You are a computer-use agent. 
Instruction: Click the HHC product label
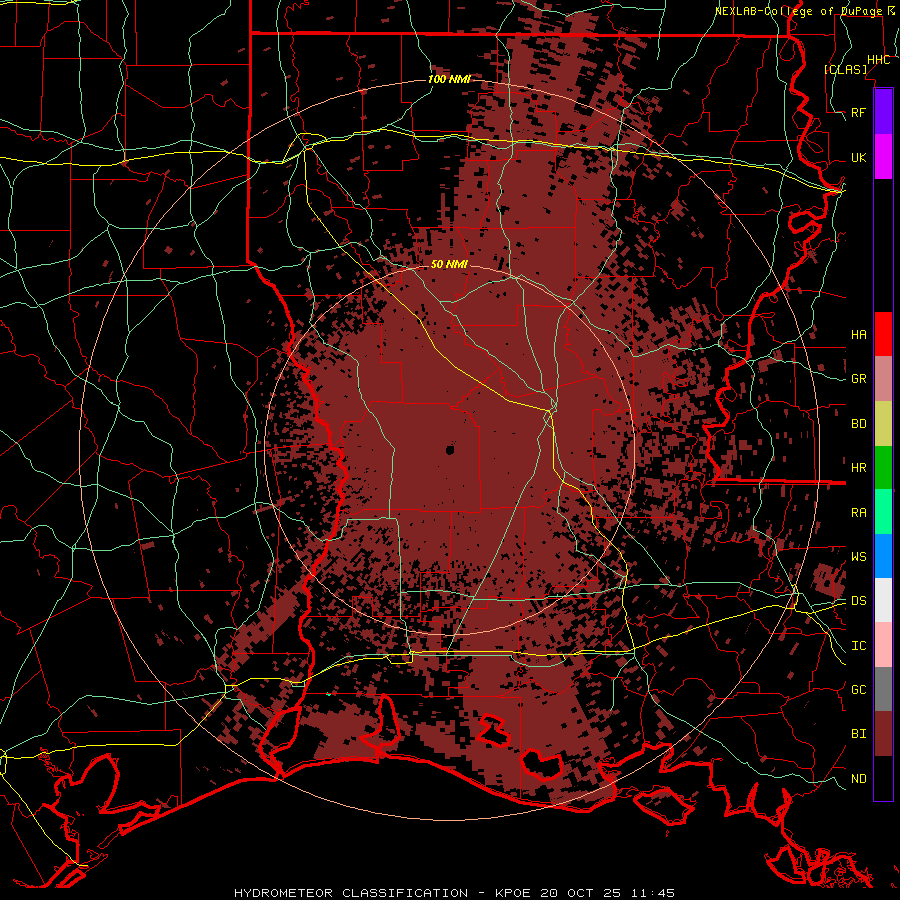[878, 60]
